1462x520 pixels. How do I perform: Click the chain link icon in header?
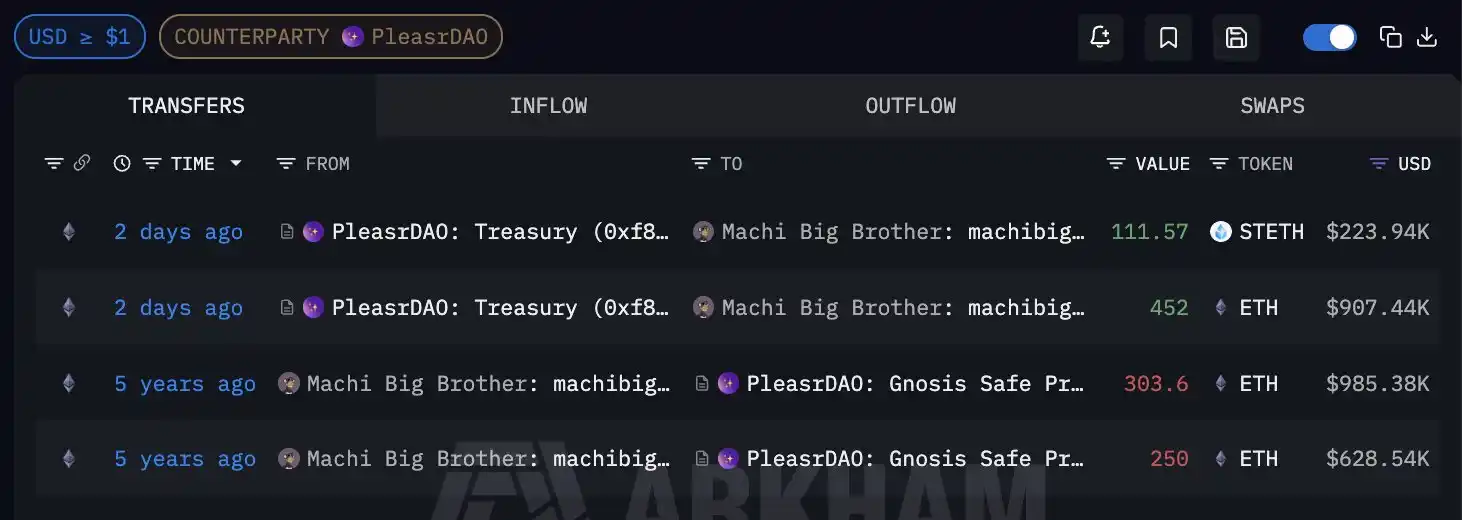(82, 163)
